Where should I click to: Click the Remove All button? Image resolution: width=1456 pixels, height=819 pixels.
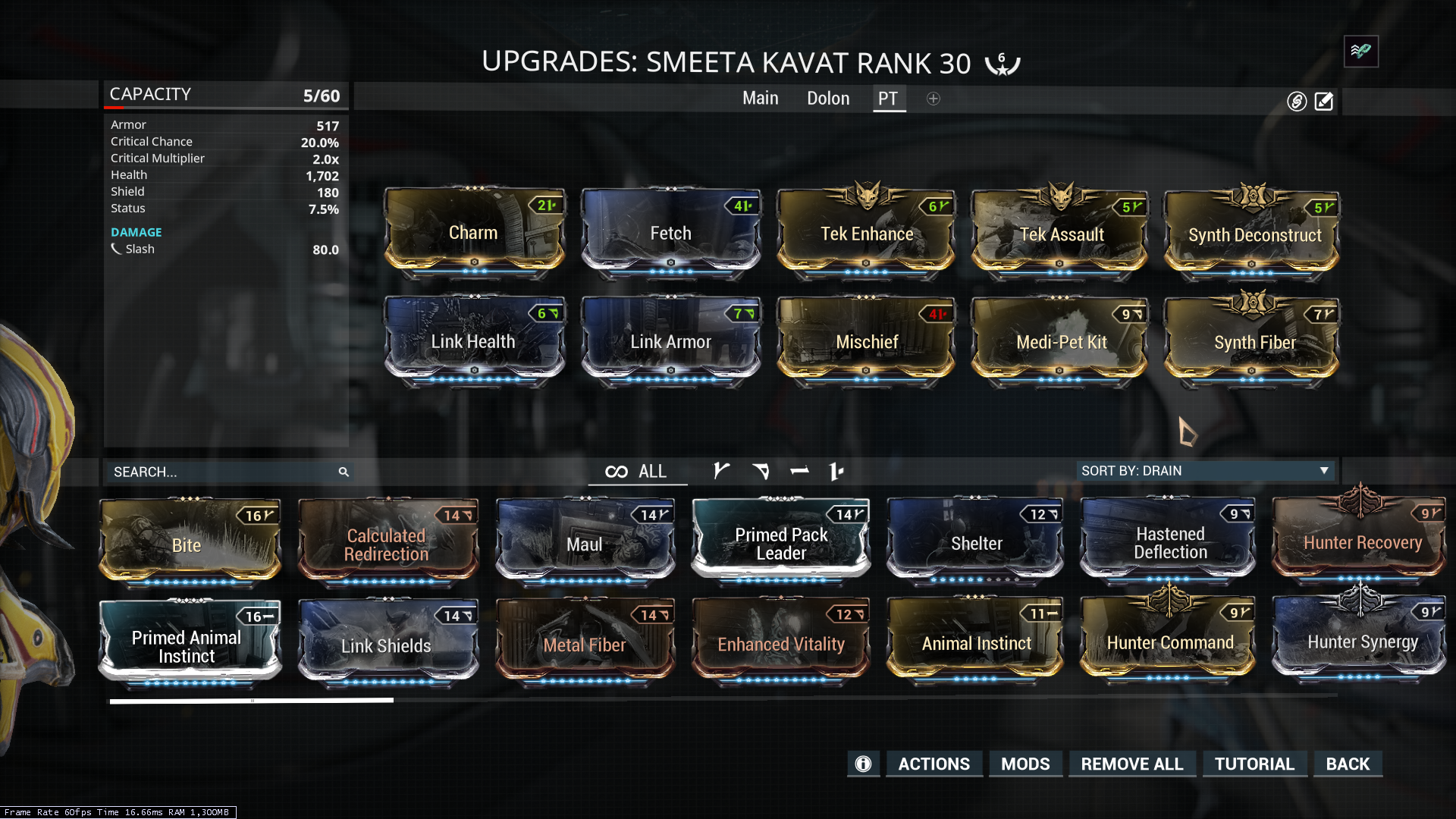[x=1132, y=764]
